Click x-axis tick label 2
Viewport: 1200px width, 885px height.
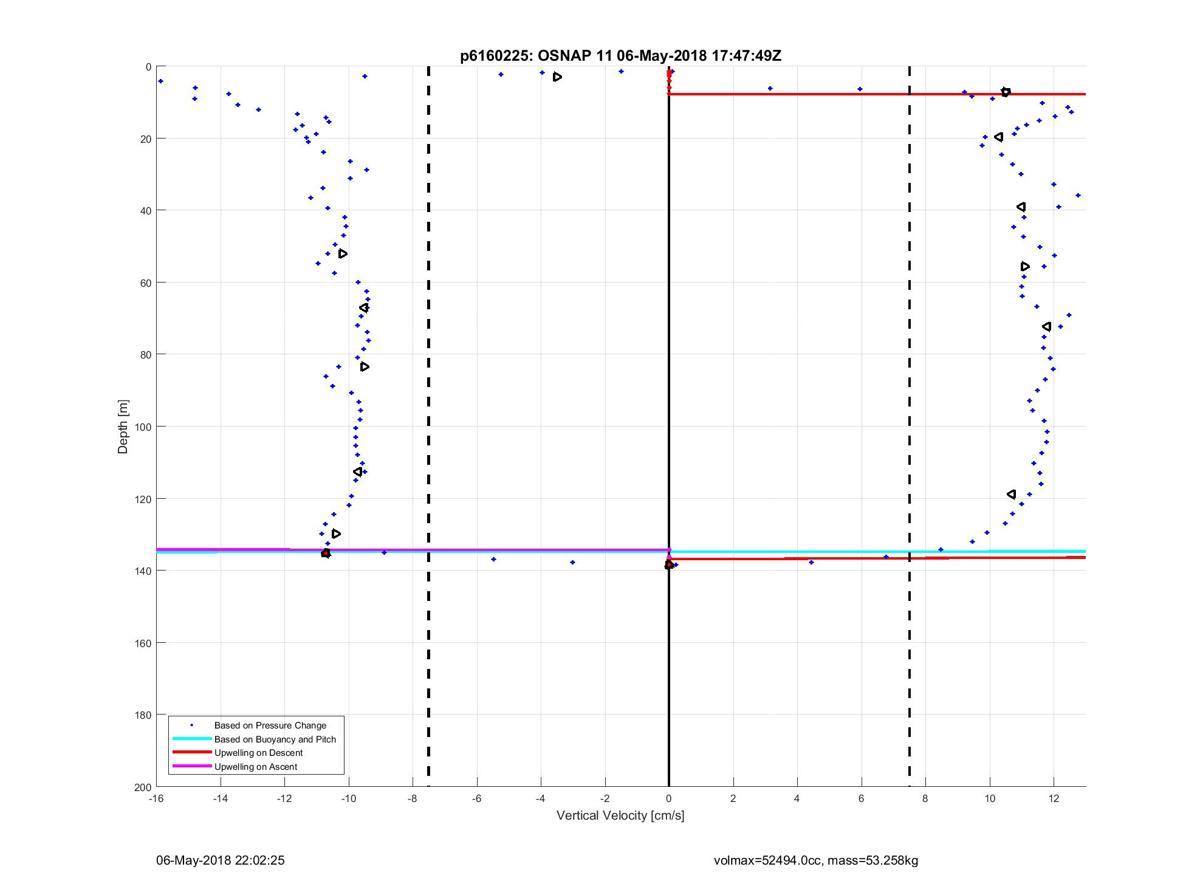pyautogui.click(x=733, y=799)
